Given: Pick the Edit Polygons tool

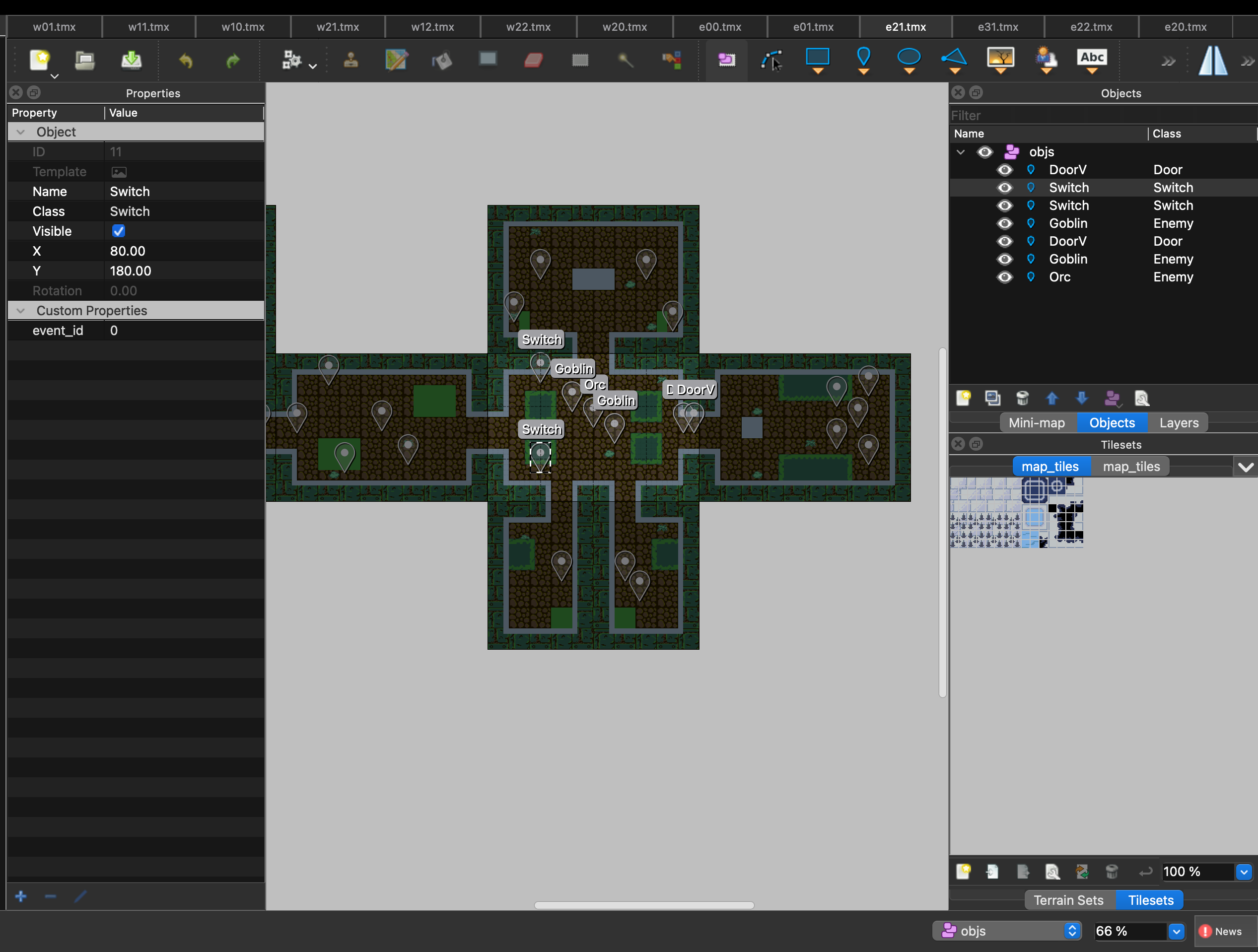Looking at the screenshot, I should 772,61.
